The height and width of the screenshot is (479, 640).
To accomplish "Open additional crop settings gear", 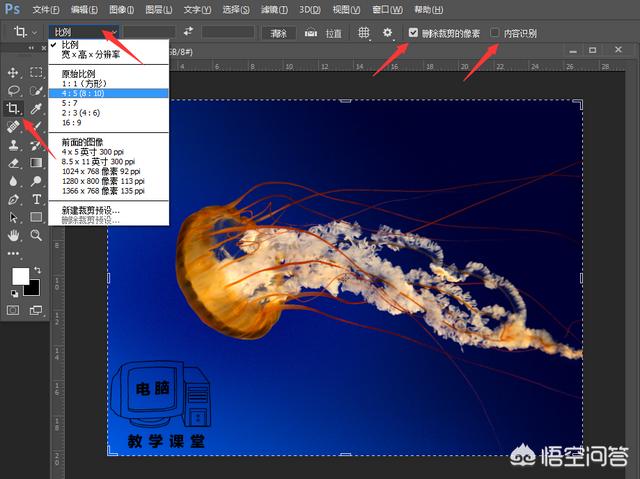I will pos(387,32).
